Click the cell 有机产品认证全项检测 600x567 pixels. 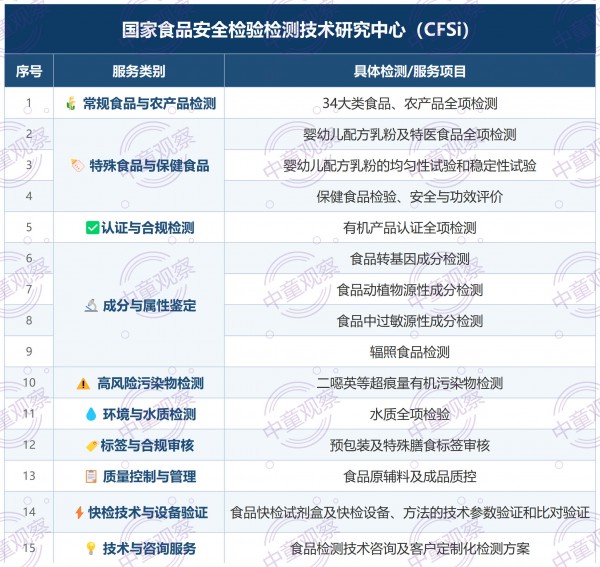(410, 227)
